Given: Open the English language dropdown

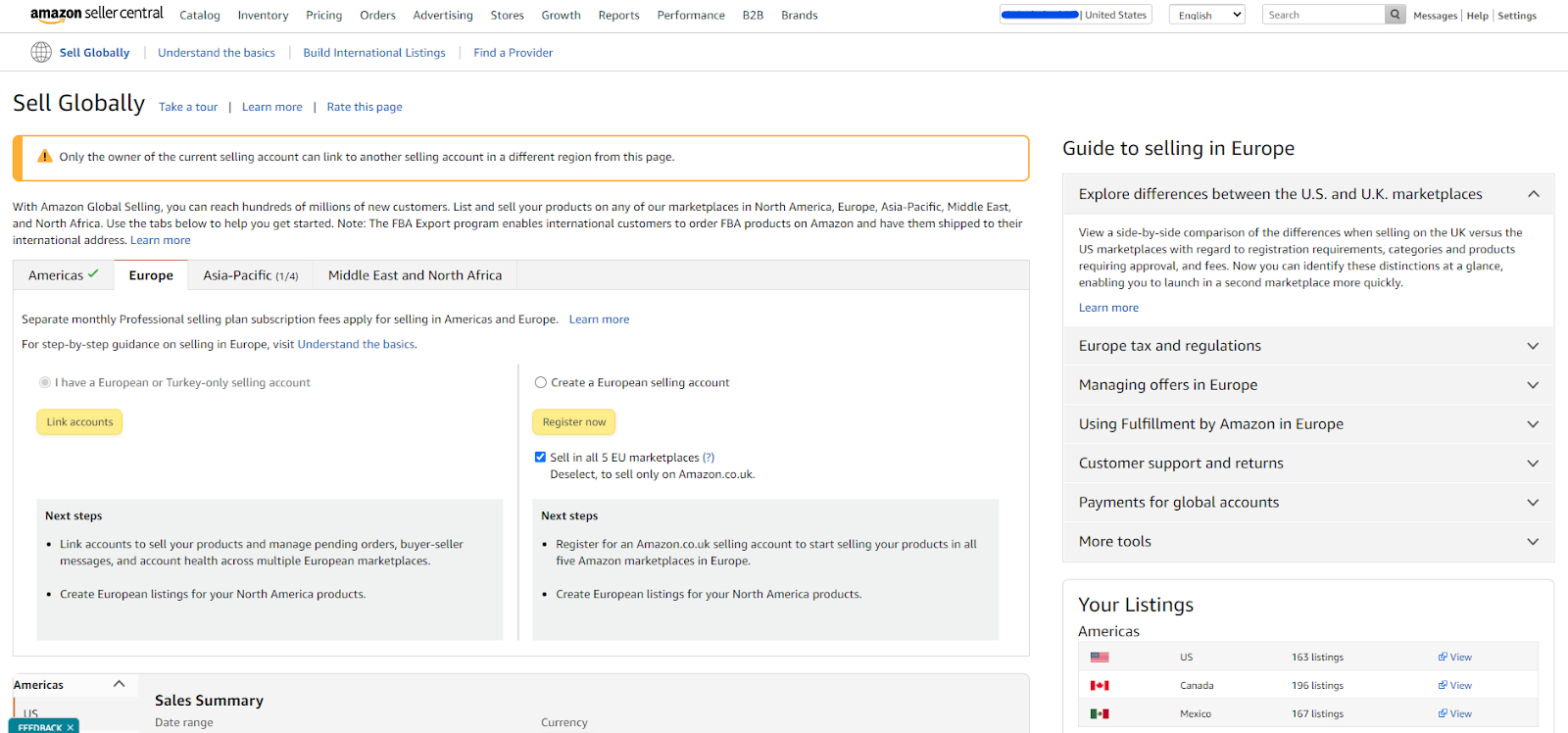Looking at the screenshot, I should pos(1206,15).
